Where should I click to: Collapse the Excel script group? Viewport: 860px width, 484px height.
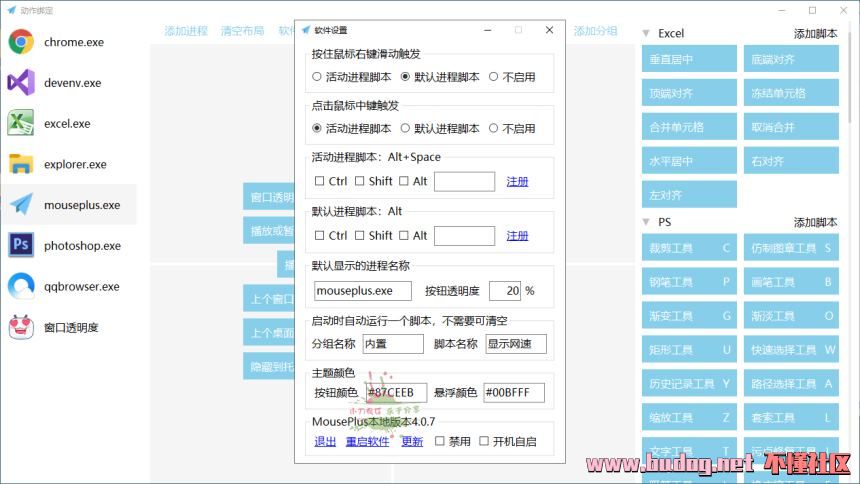point(646,33)
